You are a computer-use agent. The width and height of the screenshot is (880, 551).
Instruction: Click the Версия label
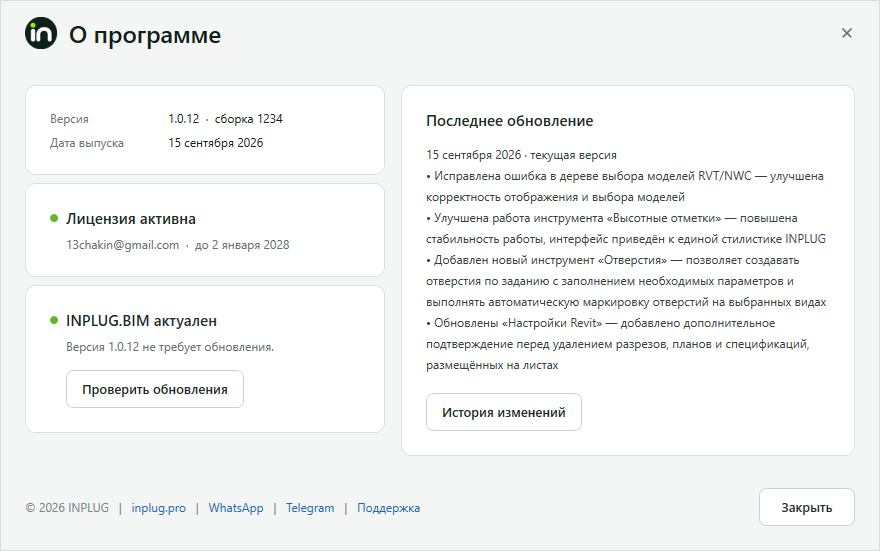pos(69,119)
